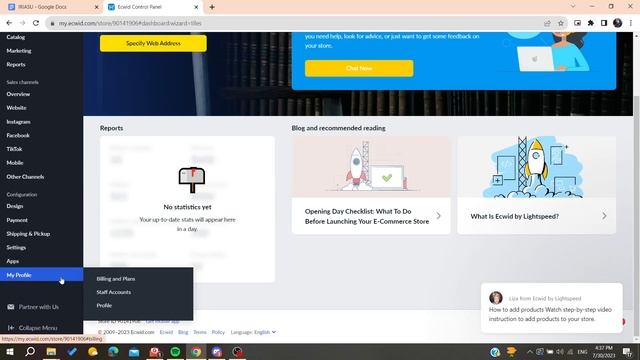
Task: Open Windows Start menu
Action: 10,351
